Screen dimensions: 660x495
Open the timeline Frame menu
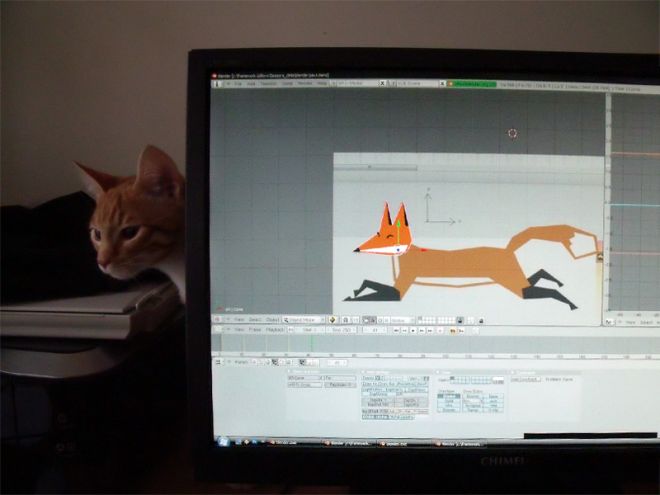255,330
